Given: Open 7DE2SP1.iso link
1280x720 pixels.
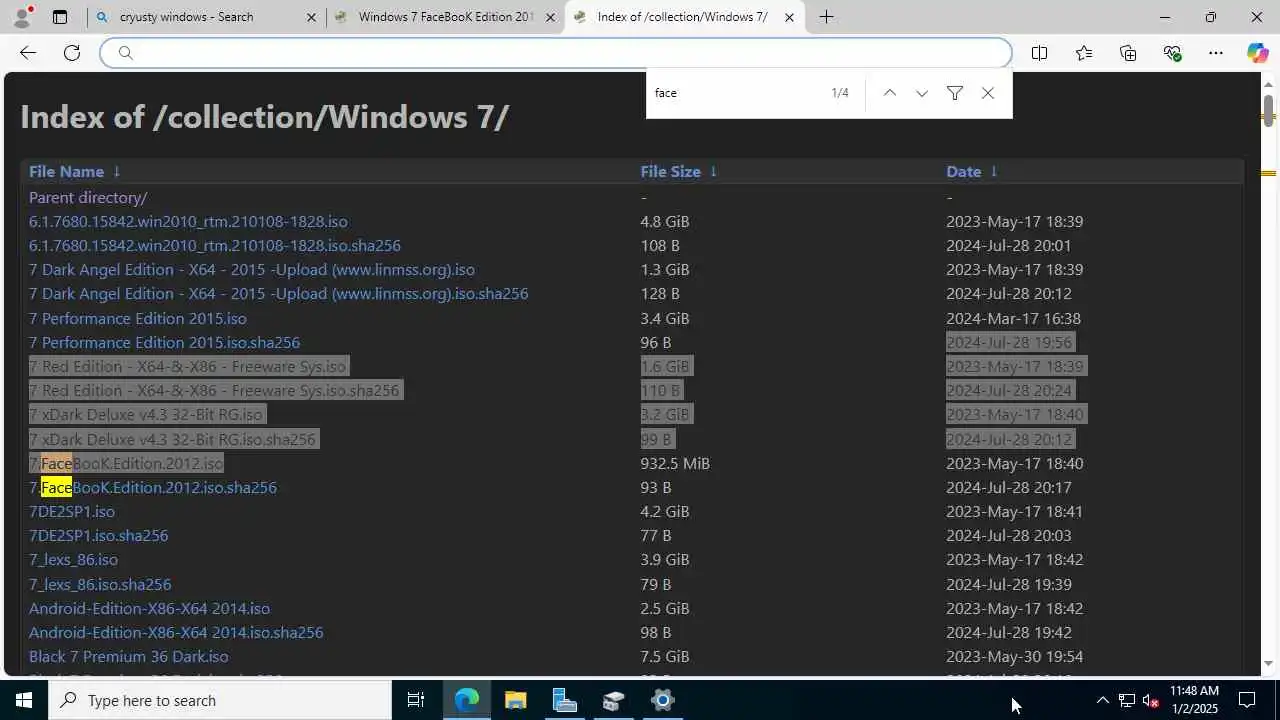Looking at the screenshot, I should point(72,512).
